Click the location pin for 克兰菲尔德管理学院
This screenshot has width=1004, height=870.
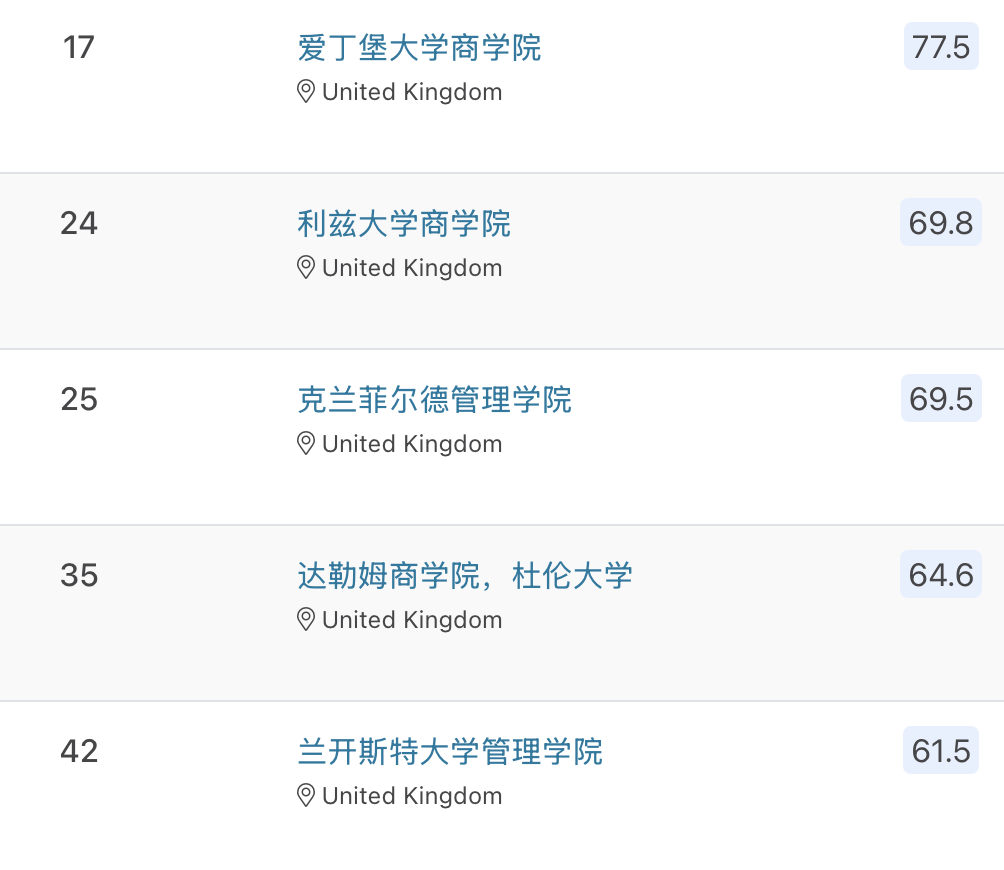pyautogui.click(x=305, y=444)
